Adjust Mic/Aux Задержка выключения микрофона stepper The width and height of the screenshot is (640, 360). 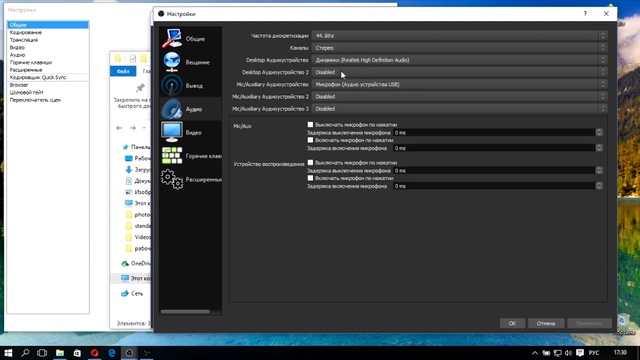[599, 133]
